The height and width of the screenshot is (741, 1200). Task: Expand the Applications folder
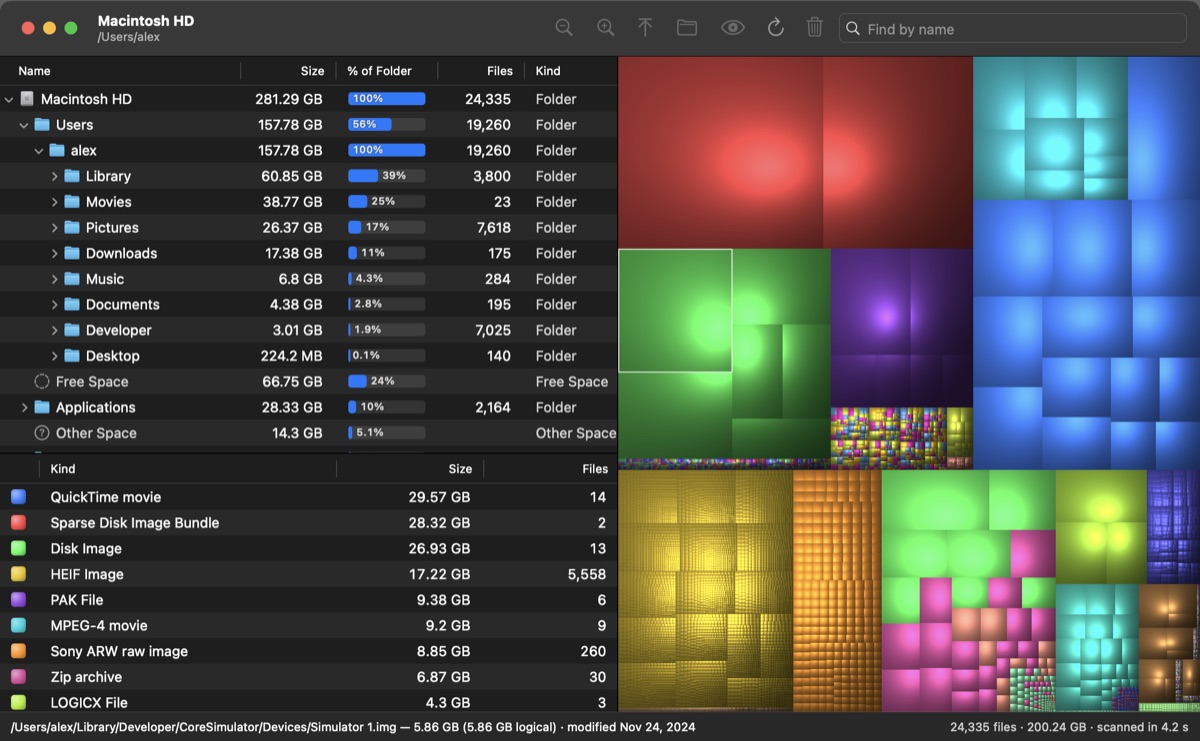pyautogui.click(x=25, y=407)
